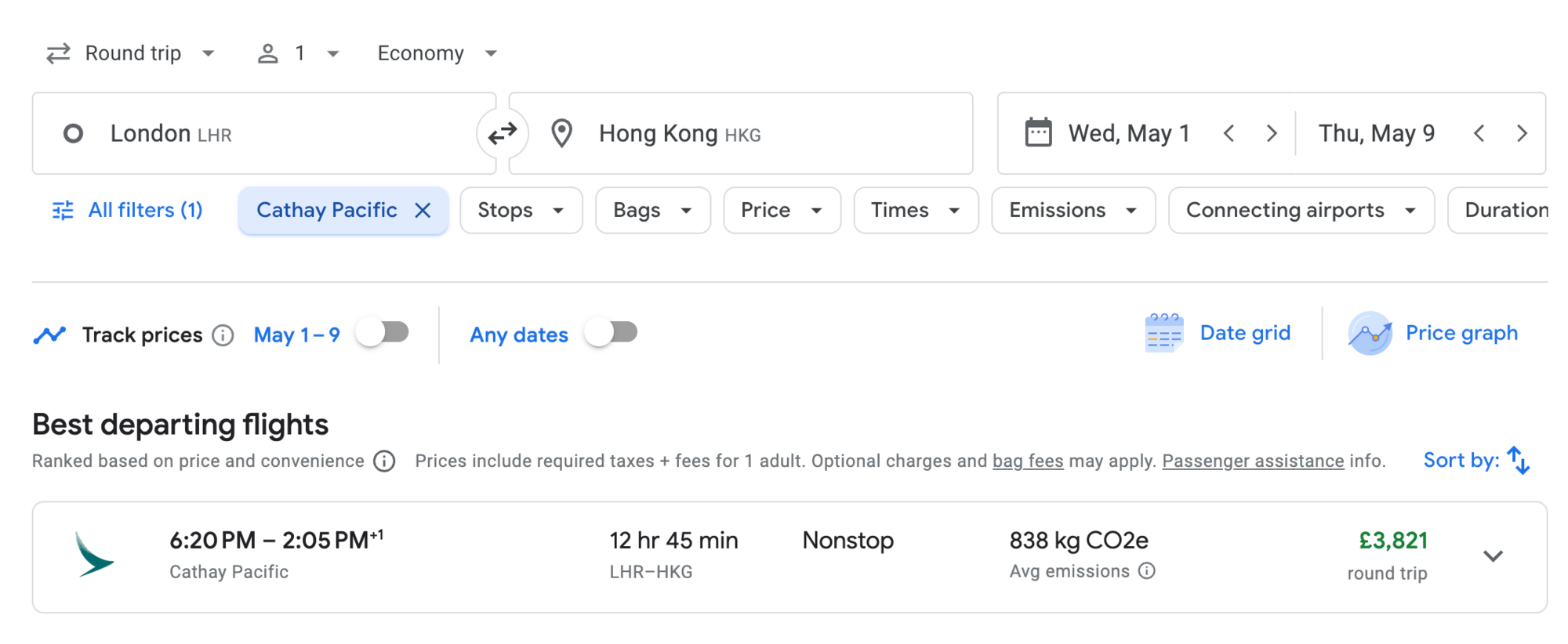Viewport: 1568px width, 644px height.
Task: Open the Price graph
Action: click(x=1434, y=334)
